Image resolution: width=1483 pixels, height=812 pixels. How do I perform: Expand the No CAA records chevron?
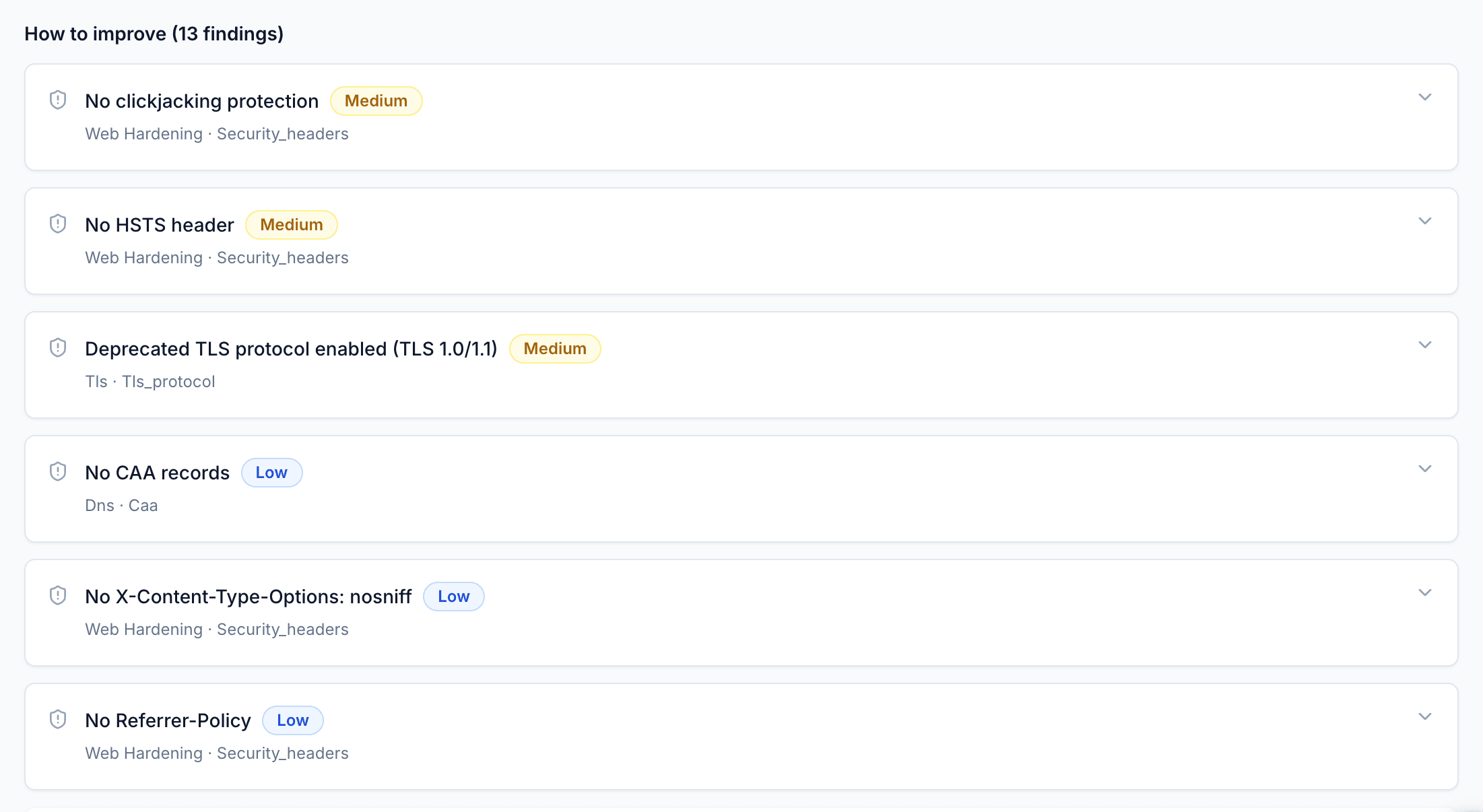(x=1424, y=469)
